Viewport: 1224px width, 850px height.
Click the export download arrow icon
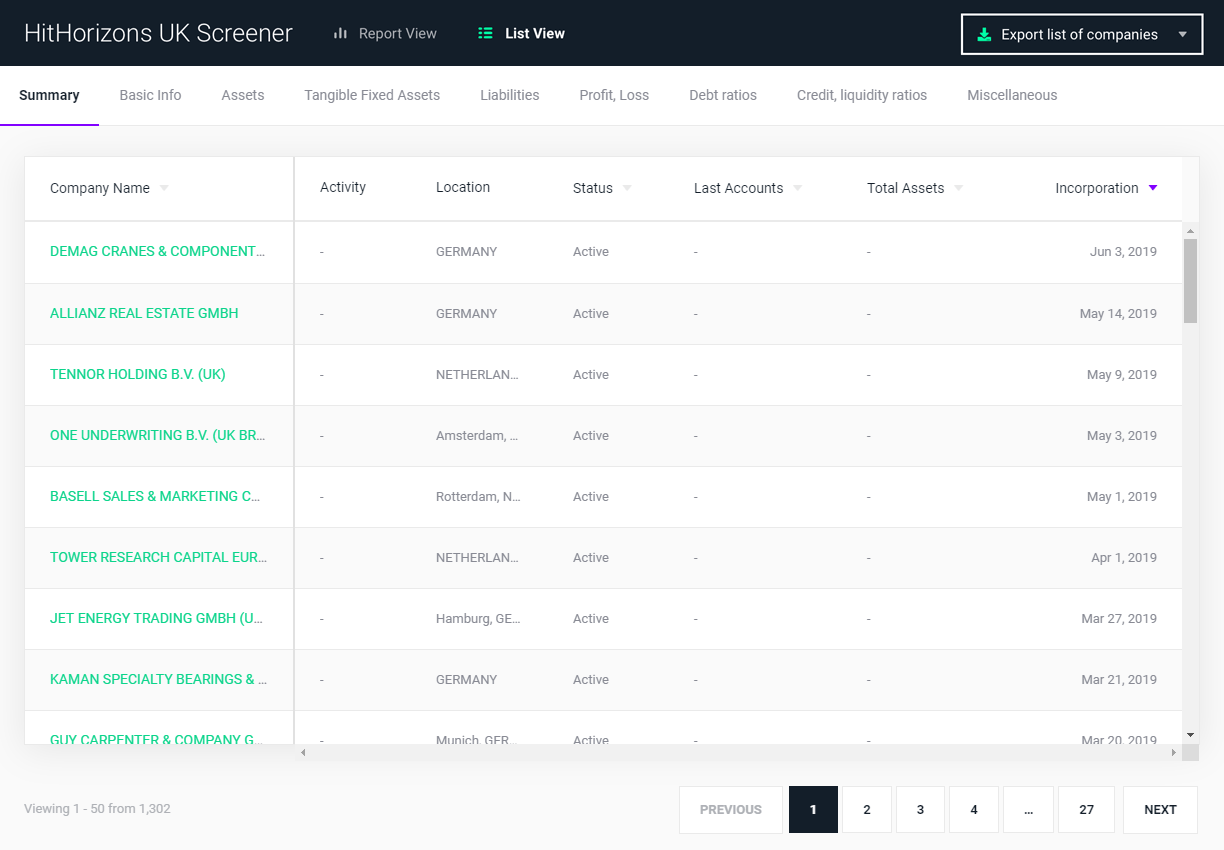click(x=984, y=34)
